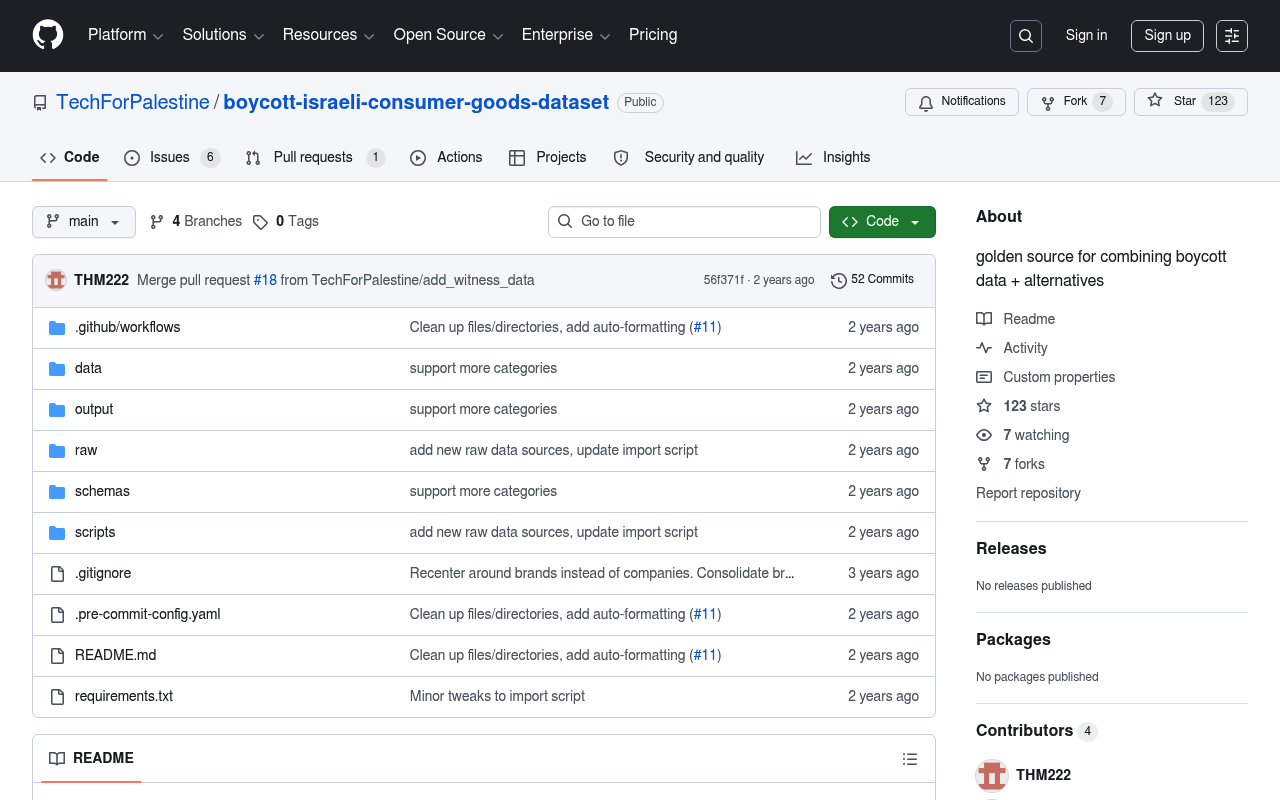Open the scripts folder
Viewport: 1280px width, 800px height.
click(x=95, y=532)
